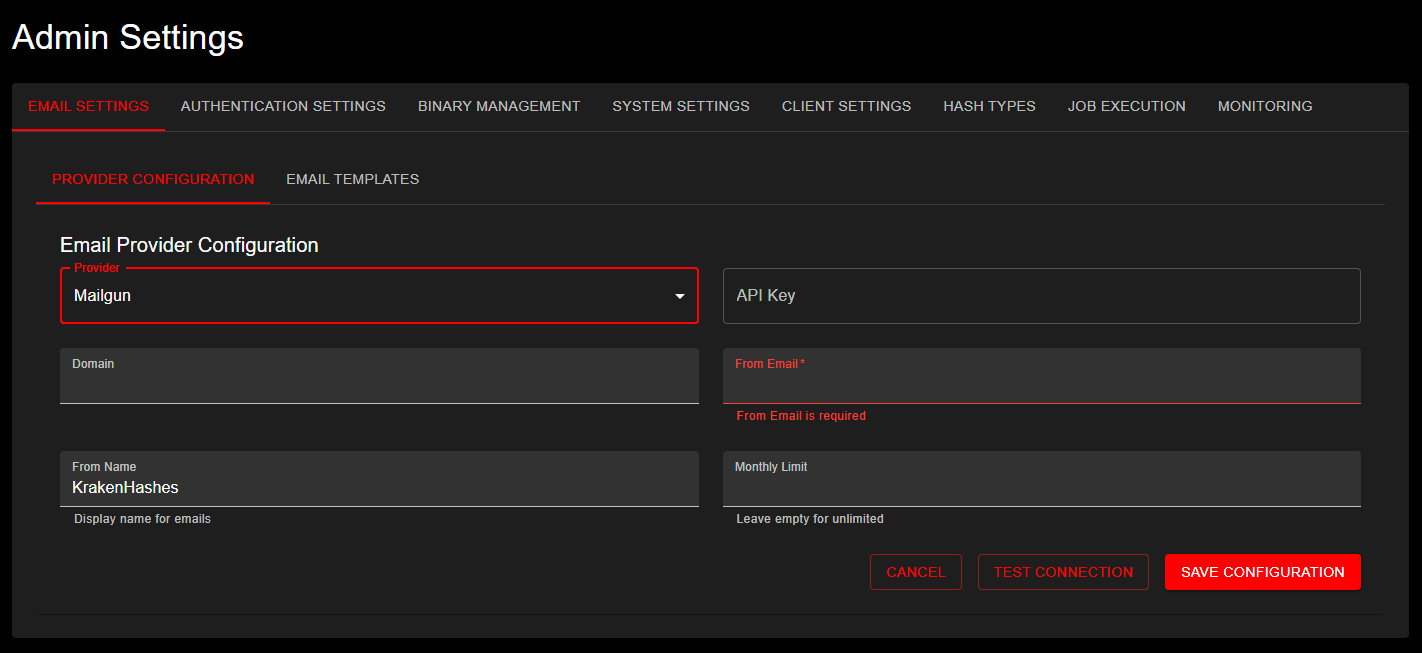Screen dimensions: 1422x653
Task: Go to Binary Management section
Action: point(499,106)
